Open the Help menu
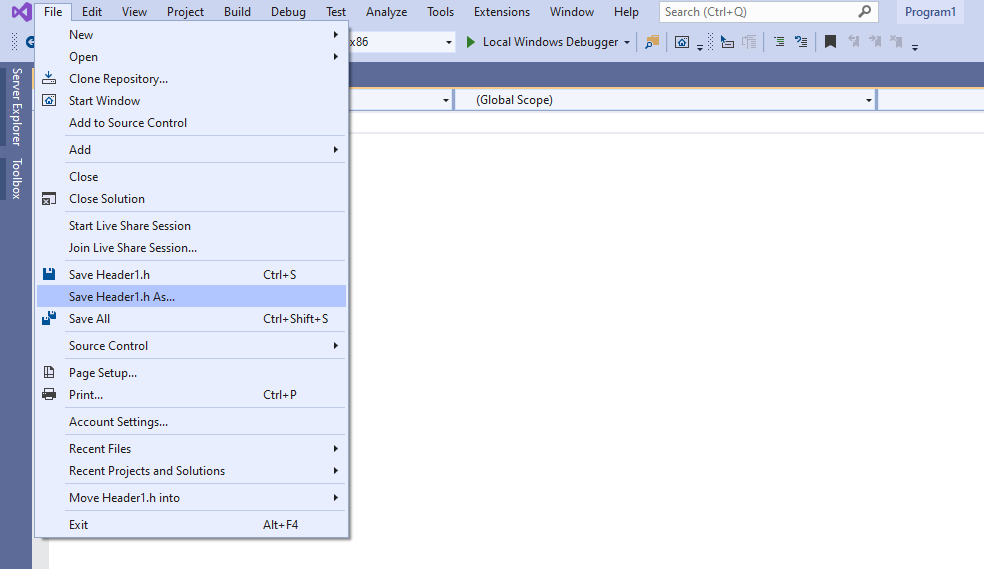 point(626,12)
